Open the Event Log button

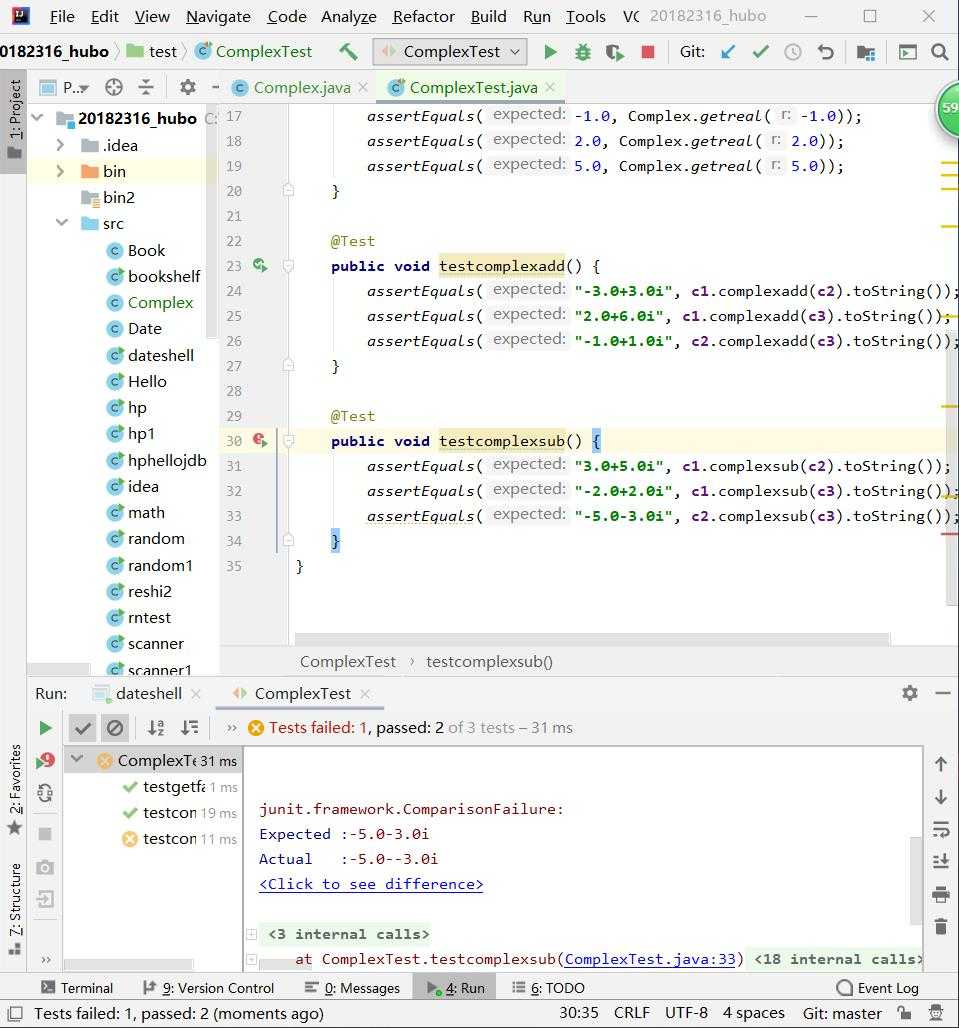(878, 988)
